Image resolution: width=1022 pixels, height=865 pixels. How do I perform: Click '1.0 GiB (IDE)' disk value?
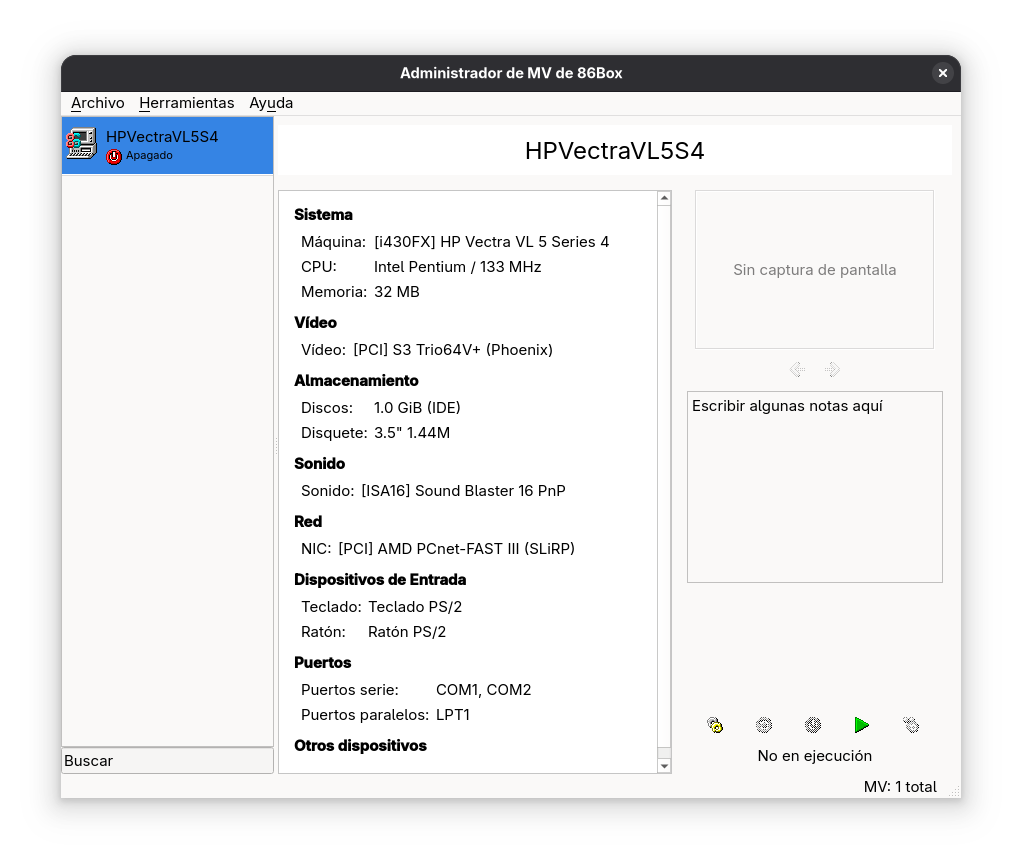coord(417,408)
